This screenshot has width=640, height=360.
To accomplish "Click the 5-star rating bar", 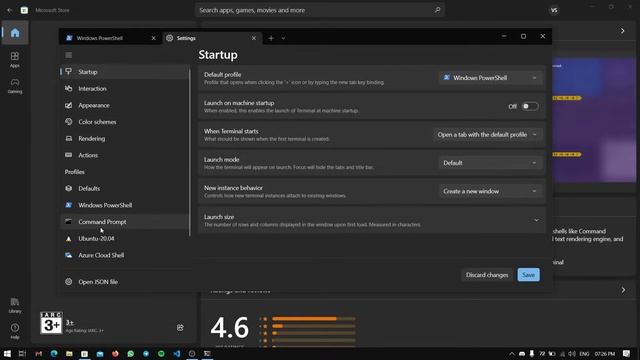I will tap(313, 318).
